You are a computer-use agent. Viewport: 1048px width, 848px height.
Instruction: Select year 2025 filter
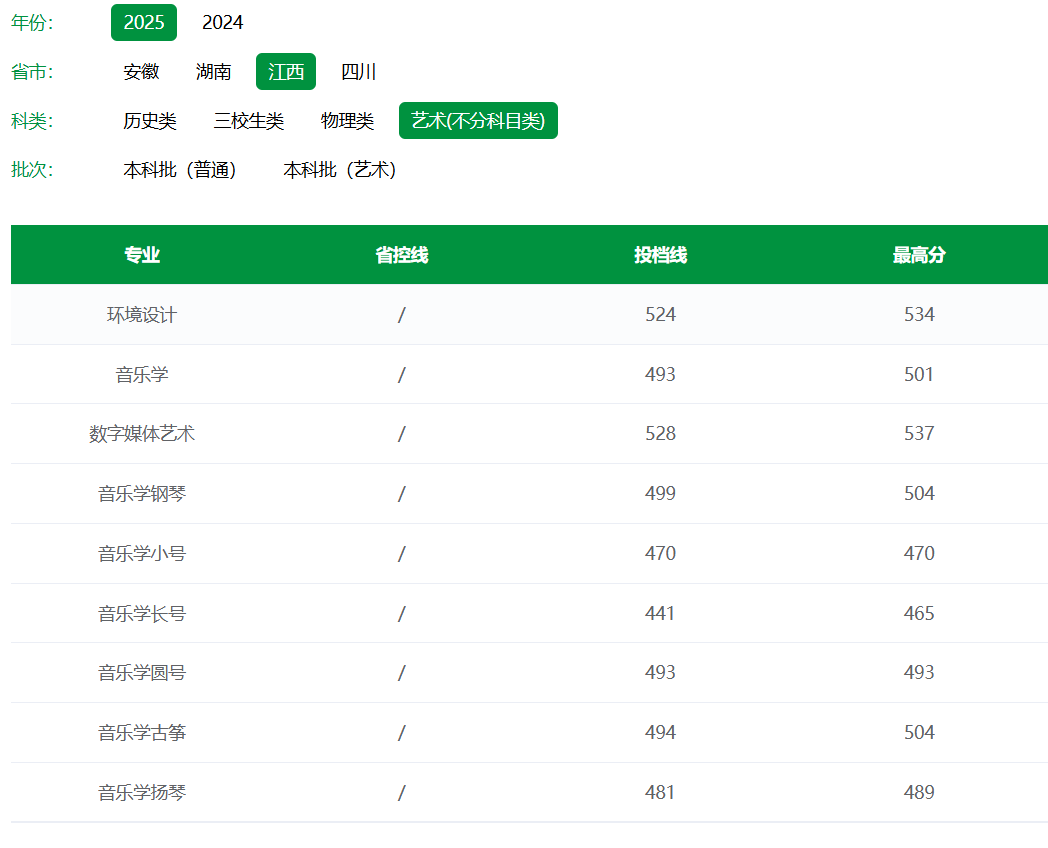[x=144, y=22]
